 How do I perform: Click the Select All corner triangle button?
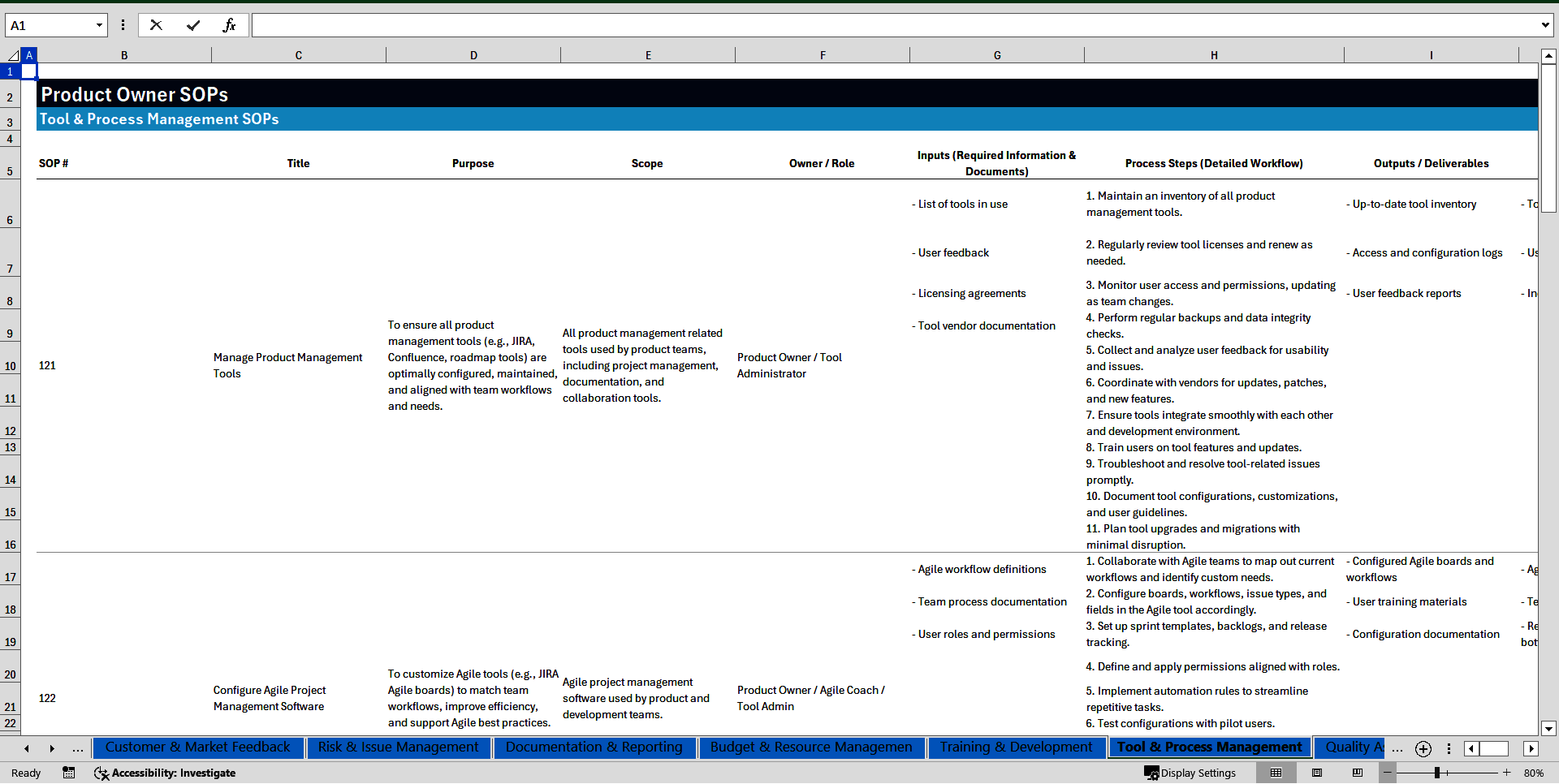[x=15, y=54]
